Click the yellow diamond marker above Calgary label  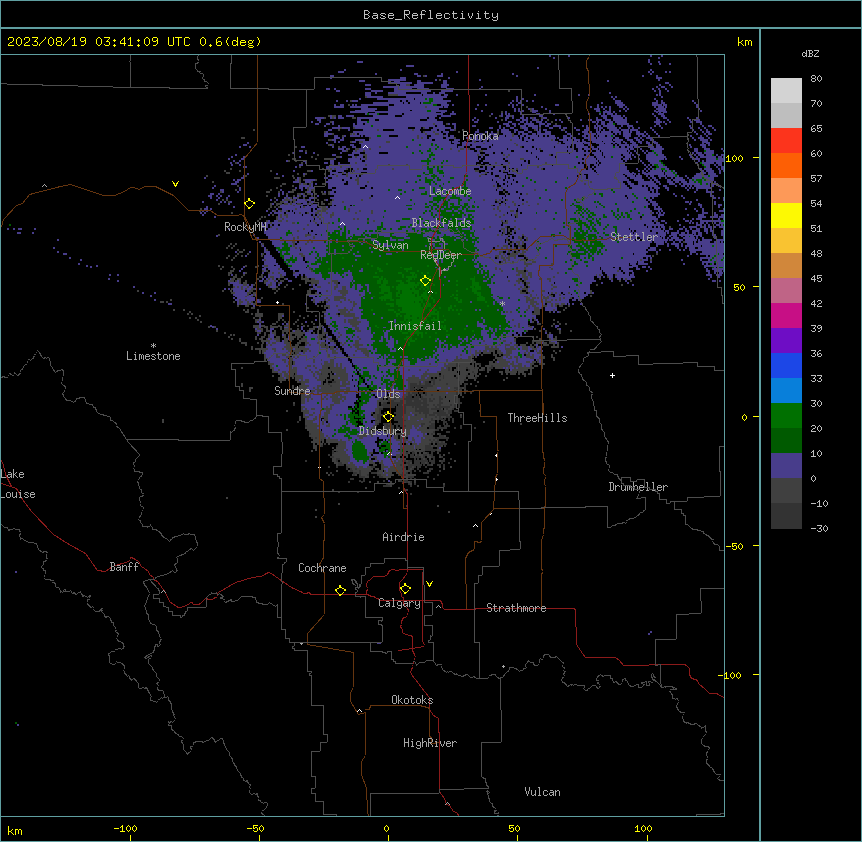[405, 589]
